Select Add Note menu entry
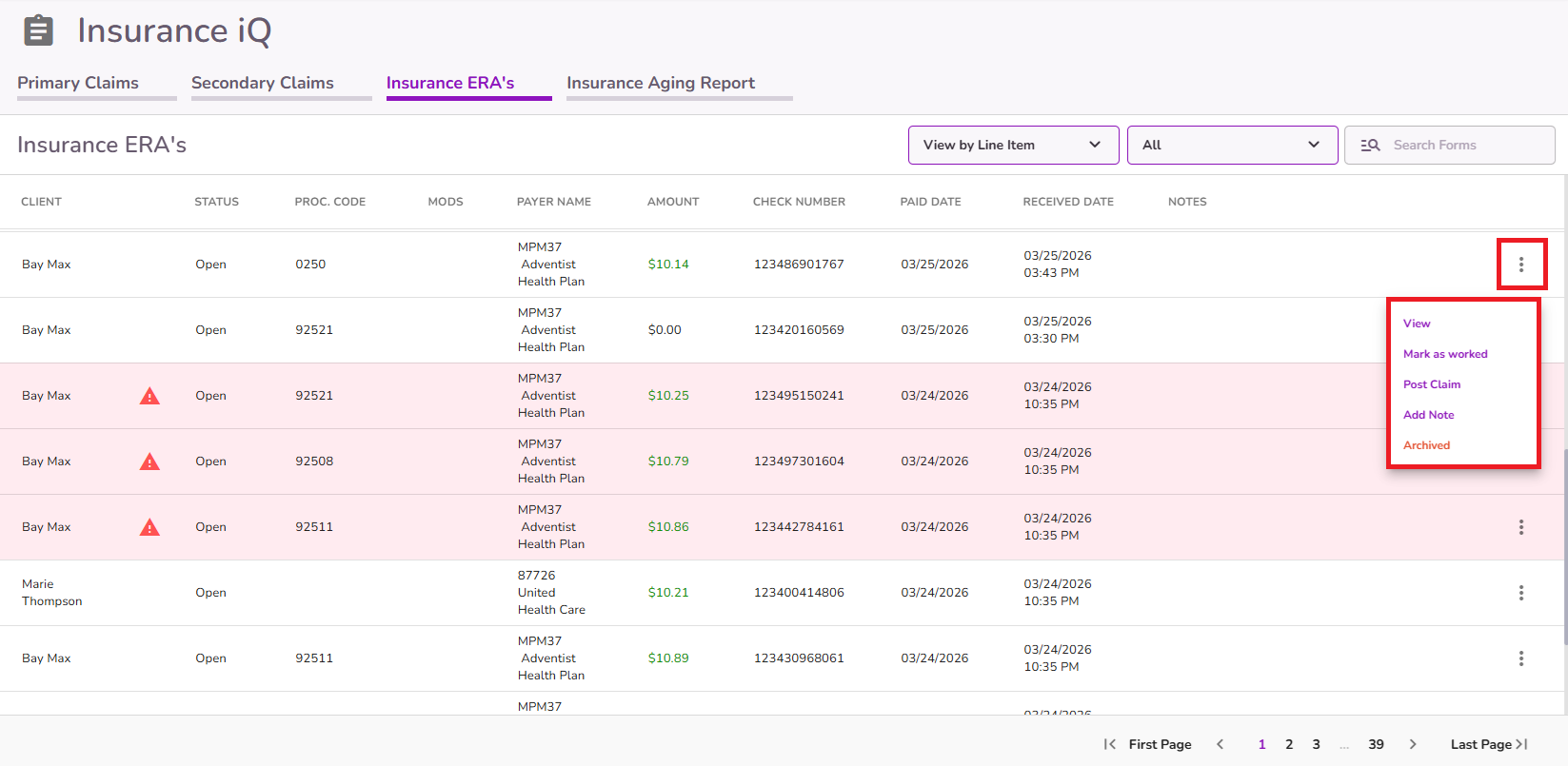Image resolution: width=1568 pixels, height=766 pixels. (x=1429, y=415)
